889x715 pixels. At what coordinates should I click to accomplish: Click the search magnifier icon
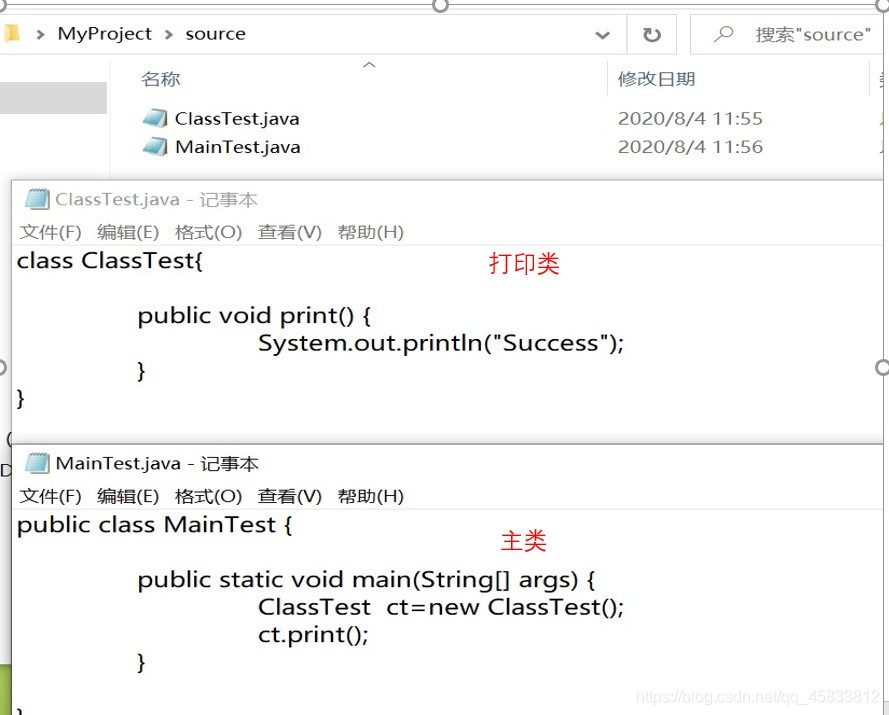tap(723, 34)
